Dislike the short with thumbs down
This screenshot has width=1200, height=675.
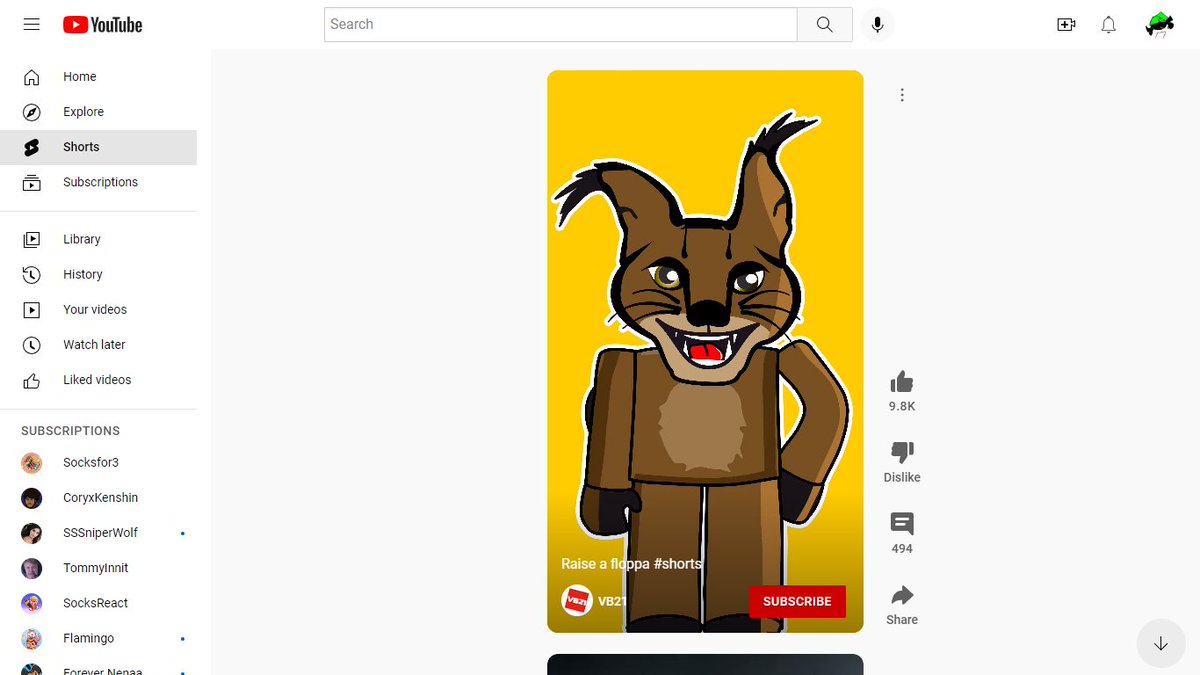(902, 453)
